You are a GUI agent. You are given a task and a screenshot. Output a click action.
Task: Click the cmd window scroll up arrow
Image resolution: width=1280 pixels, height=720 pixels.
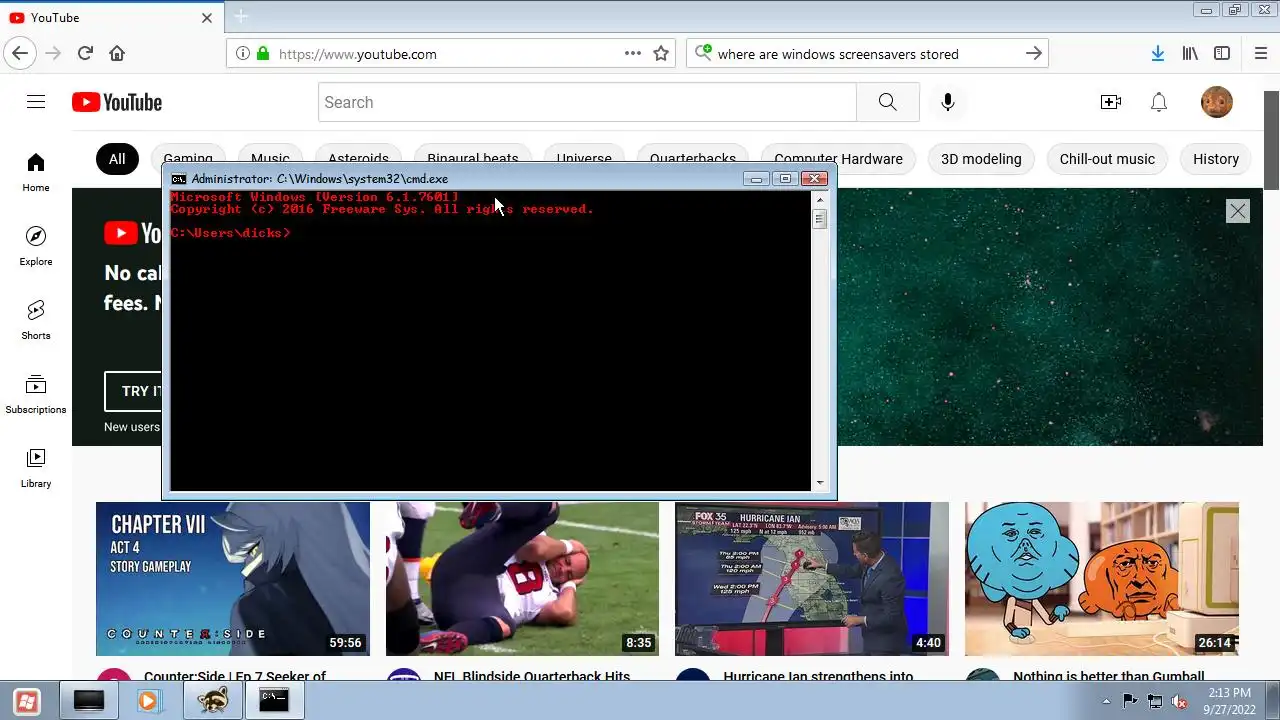(x=820, y=200)
